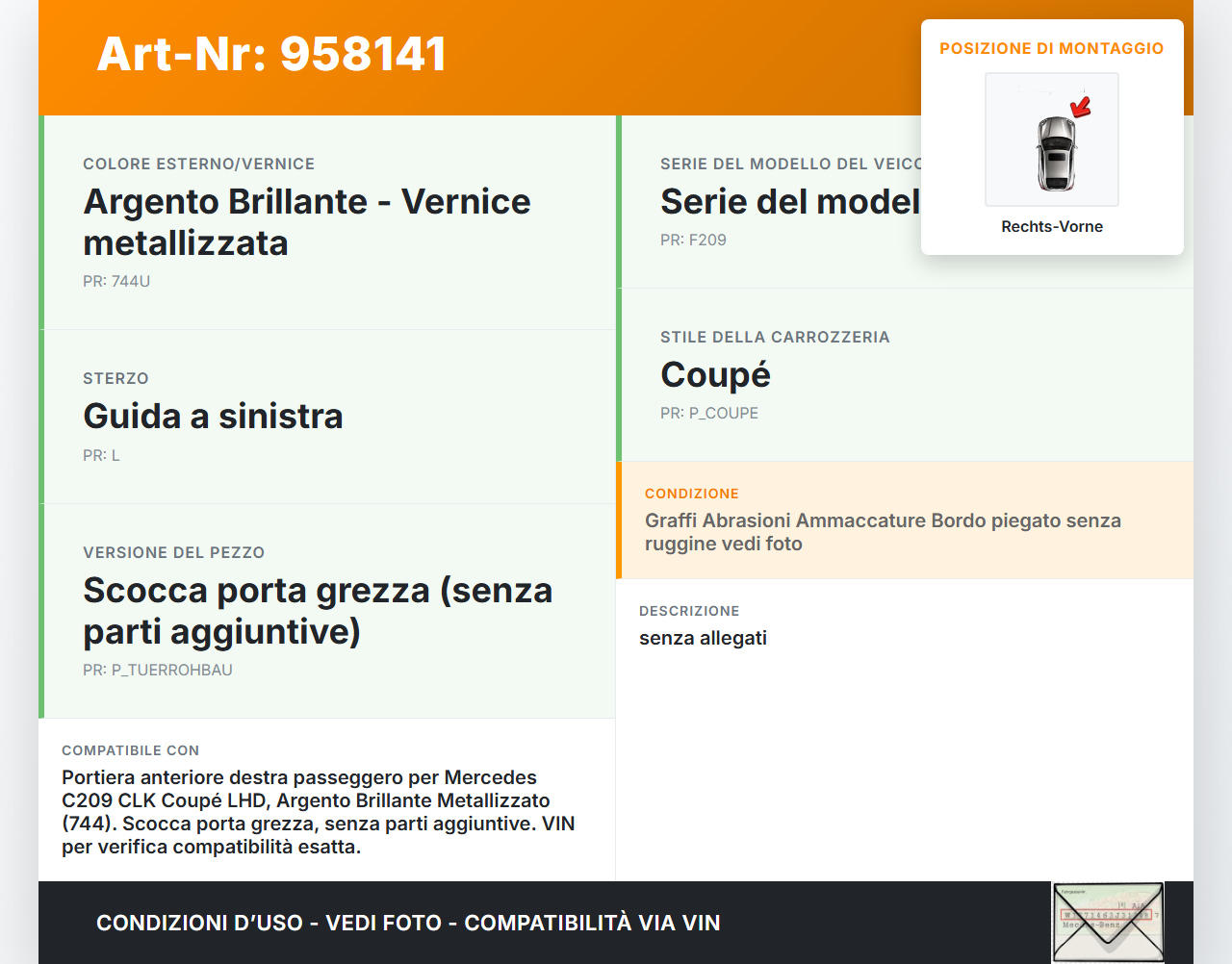Click the PR: L steering code
The width and height of the screenshot is (1232, 964).
pyautogui.click(x=101, y=454)
